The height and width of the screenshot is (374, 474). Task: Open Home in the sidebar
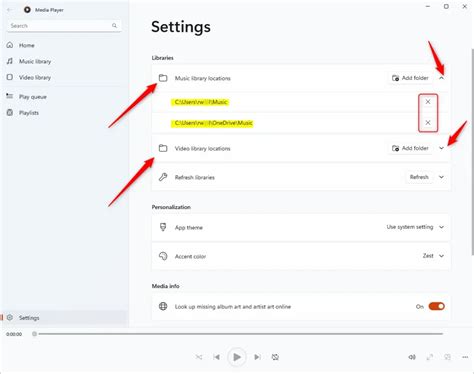(x=64, y=45)
